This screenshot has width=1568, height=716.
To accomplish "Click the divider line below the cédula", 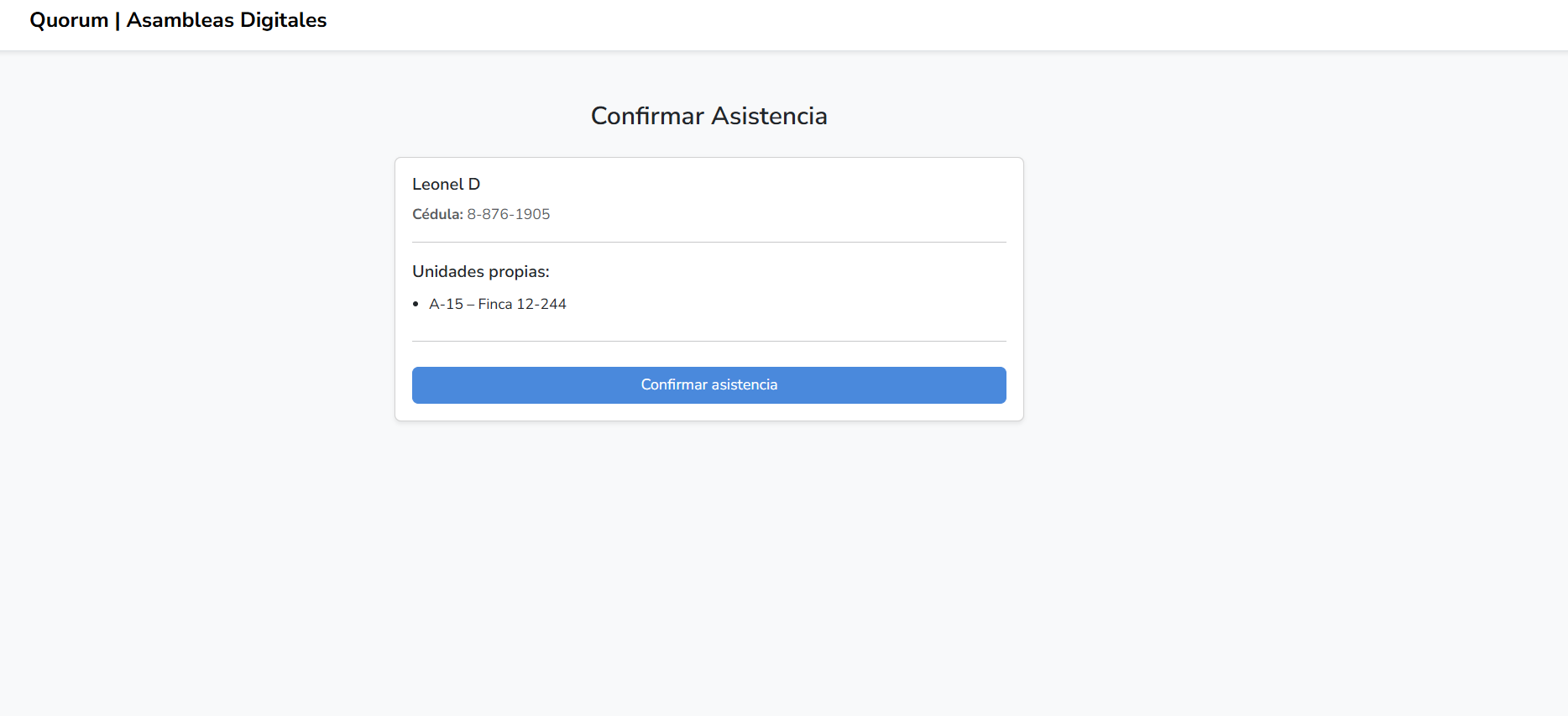I will coord(708,243).
